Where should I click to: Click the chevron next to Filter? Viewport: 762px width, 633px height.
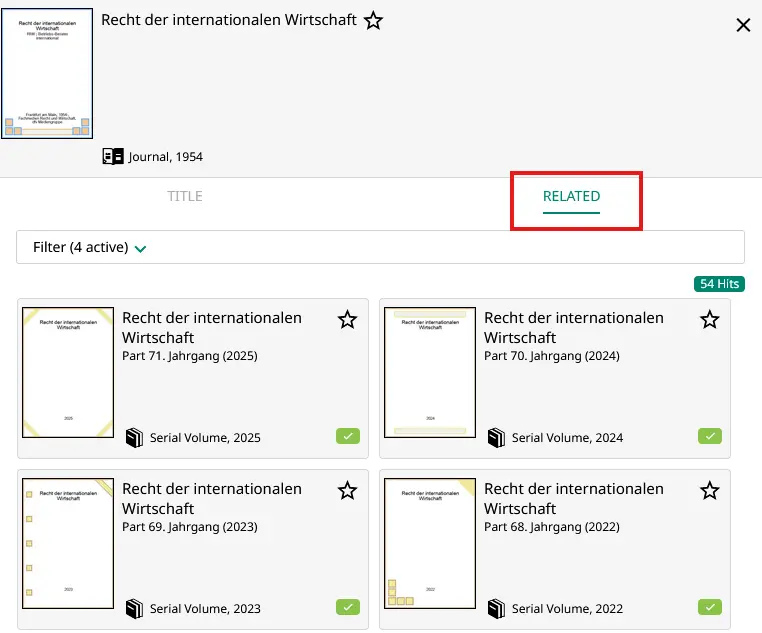pos(140,249)
